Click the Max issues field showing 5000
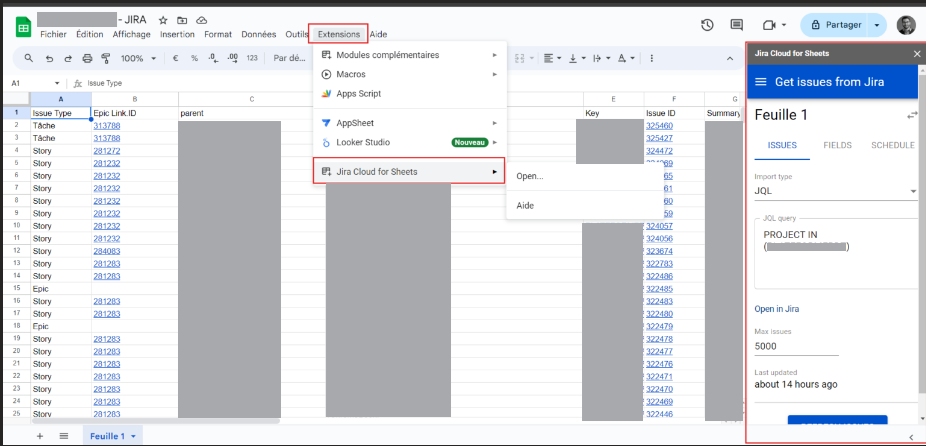Image resolution: width=926 pixels, height=446 pixels. coord(797,346)
